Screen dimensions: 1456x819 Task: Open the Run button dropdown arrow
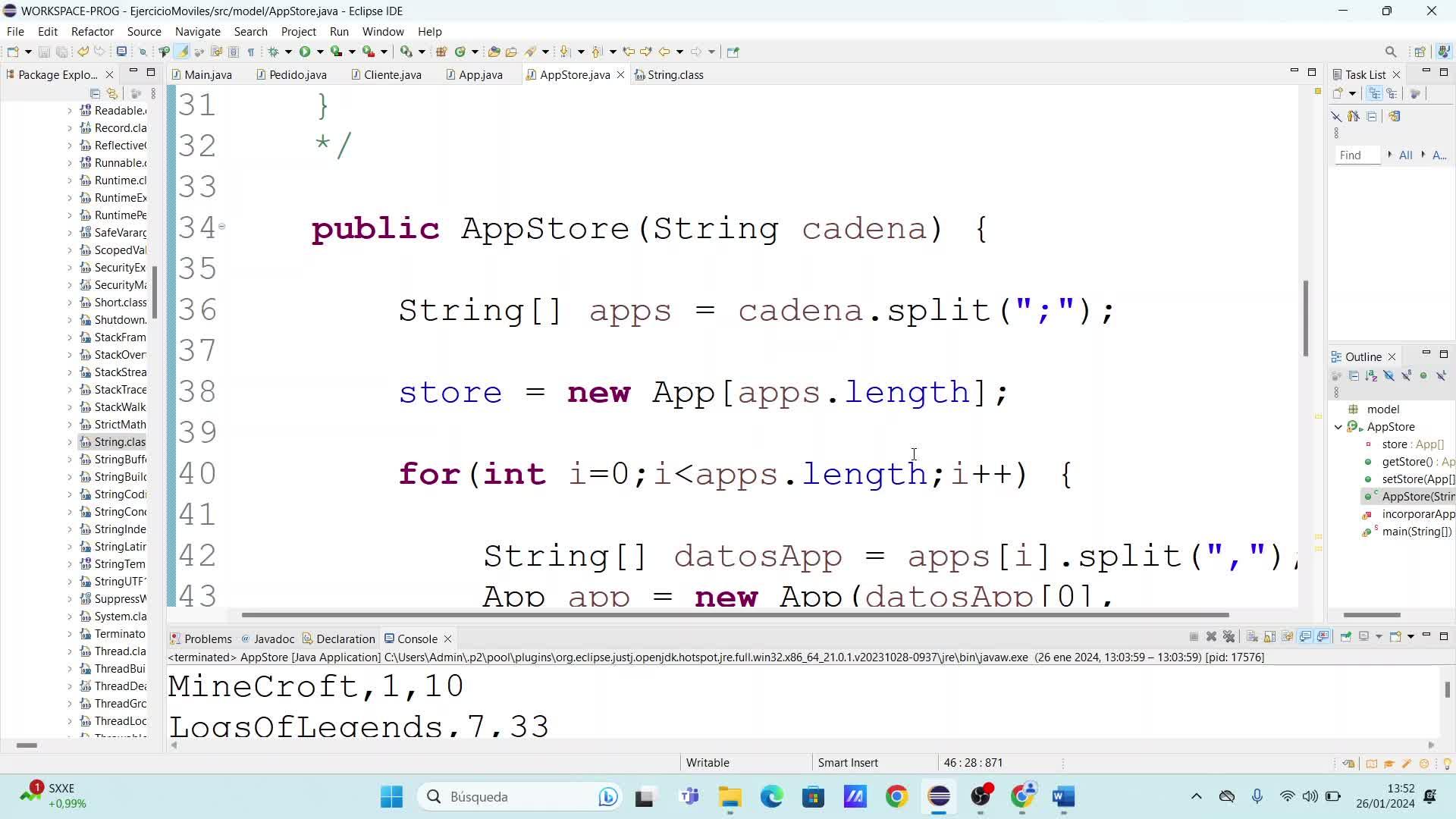point(320,52)
